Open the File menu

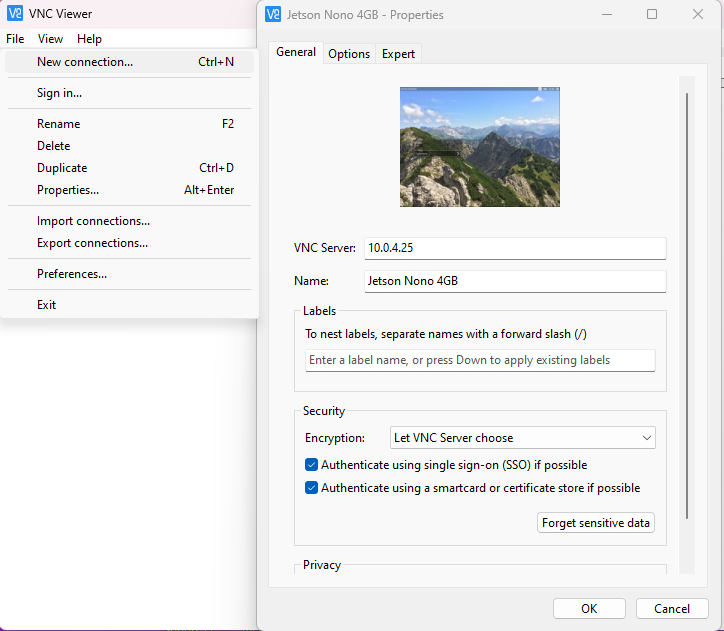(x=15, y=39)
